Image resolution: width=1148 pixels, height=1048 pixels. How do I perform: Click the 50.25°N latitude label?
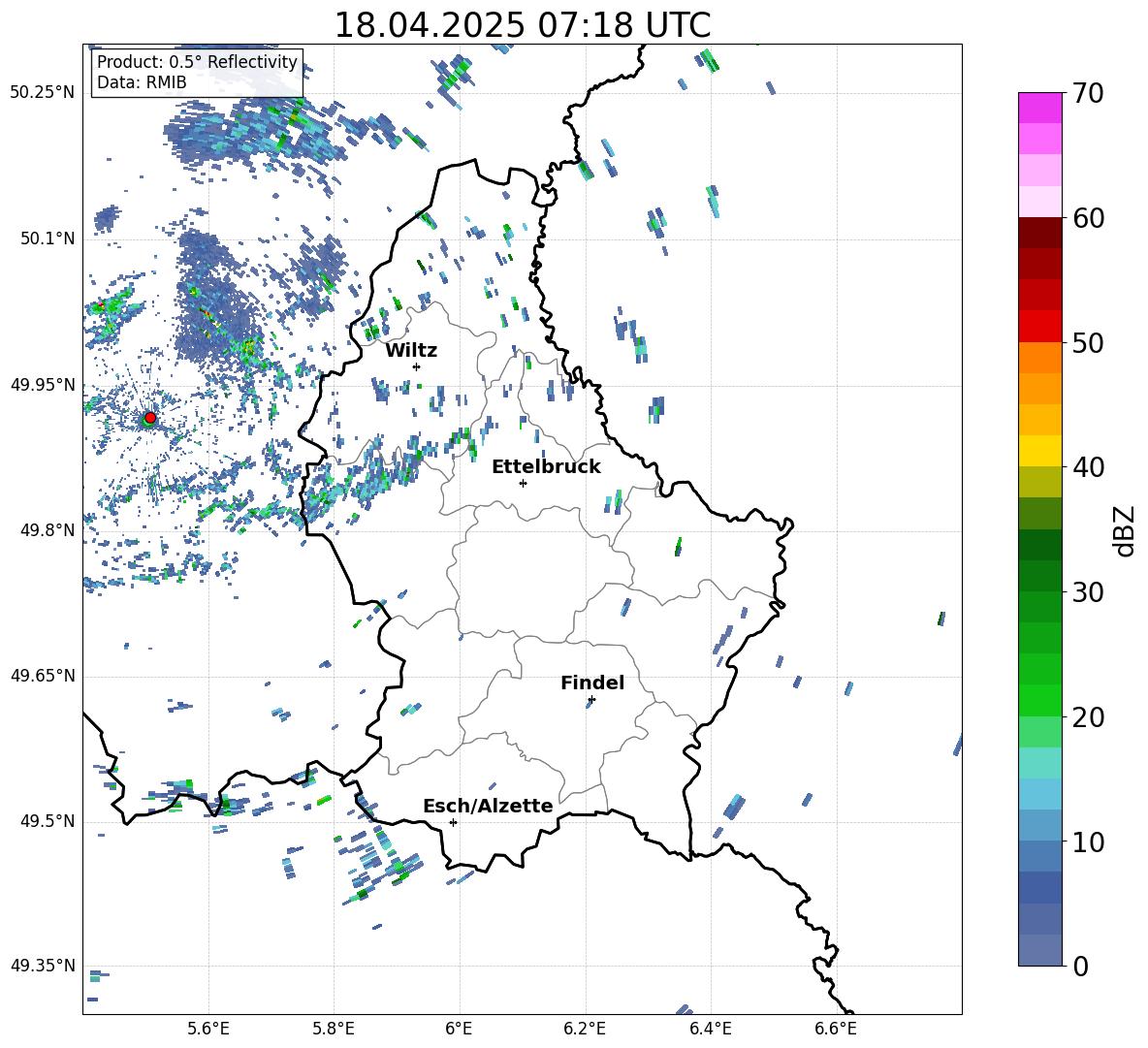point(43,93)
